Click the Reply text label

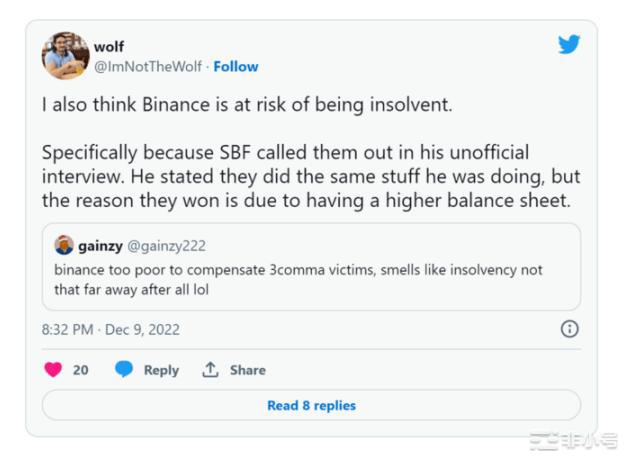(x=161, y=370)
